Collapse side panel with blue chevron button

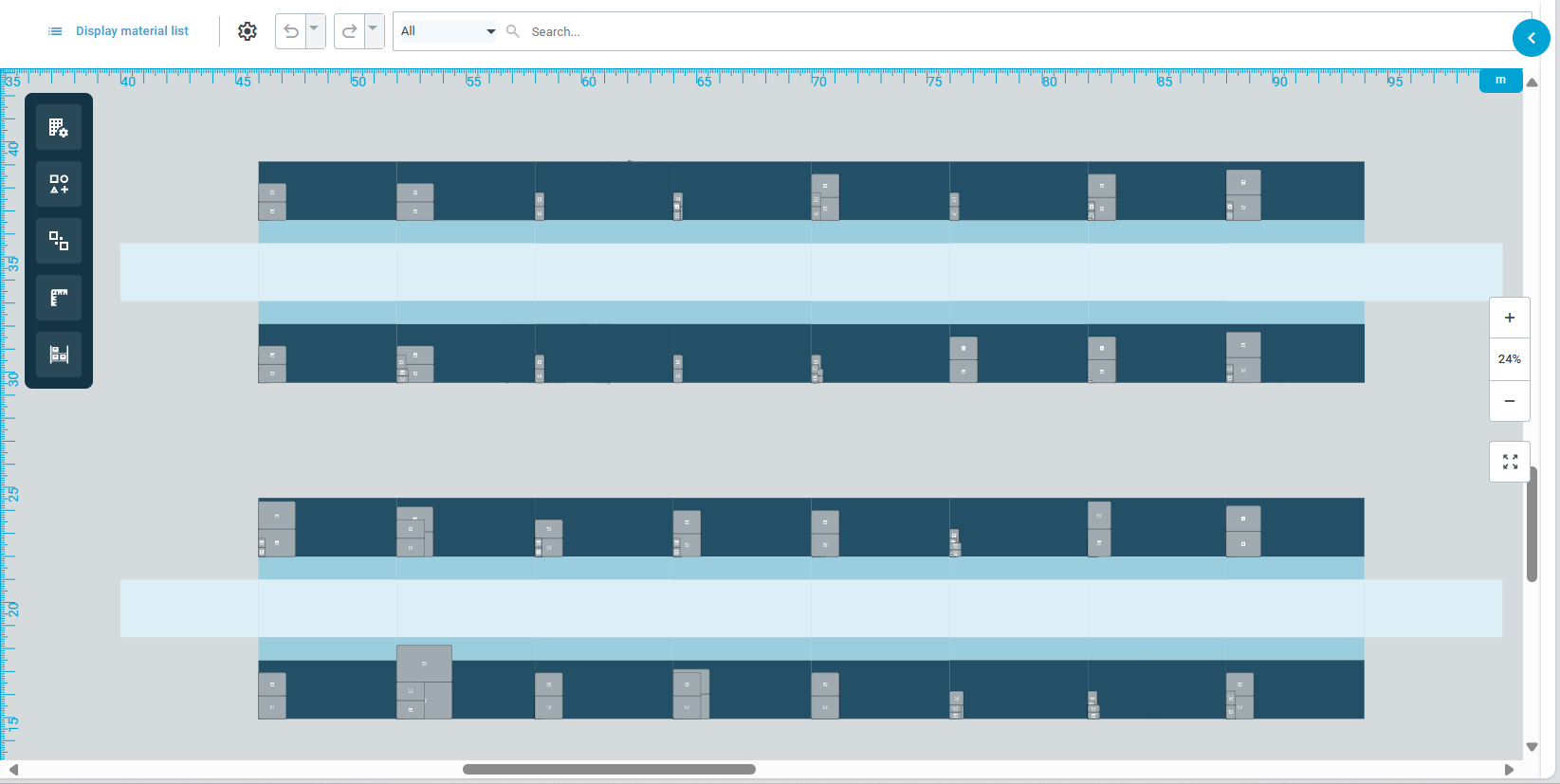(1531, 38)
